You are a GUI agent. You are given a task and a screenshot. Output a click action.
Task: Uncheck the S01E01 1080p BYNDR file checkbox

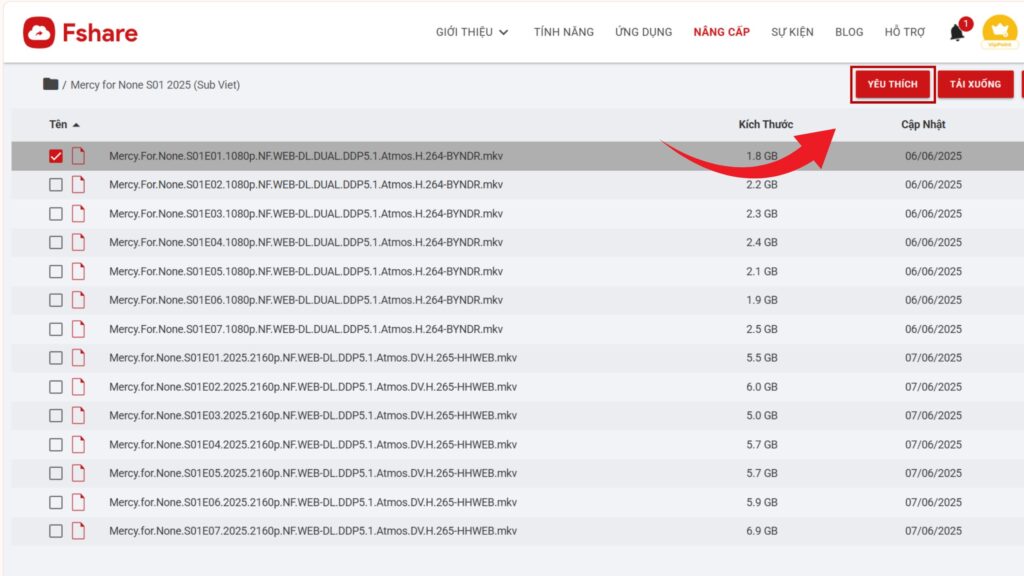click(56, 156)
